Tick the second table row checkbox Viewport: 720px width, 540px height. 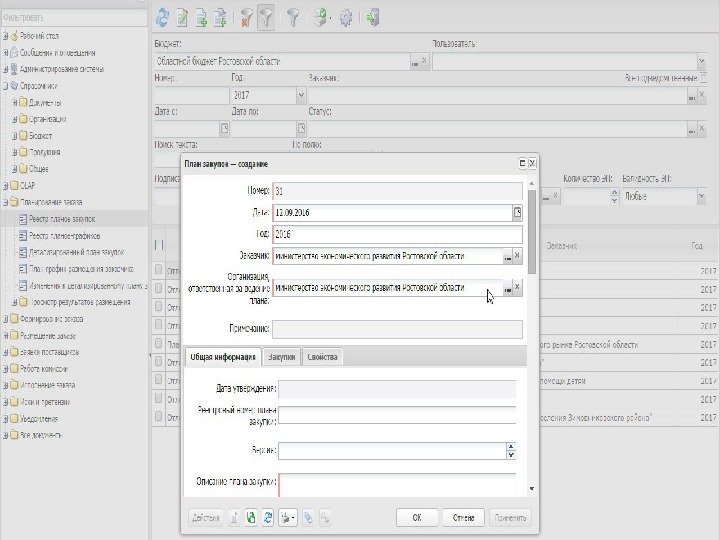158,288
